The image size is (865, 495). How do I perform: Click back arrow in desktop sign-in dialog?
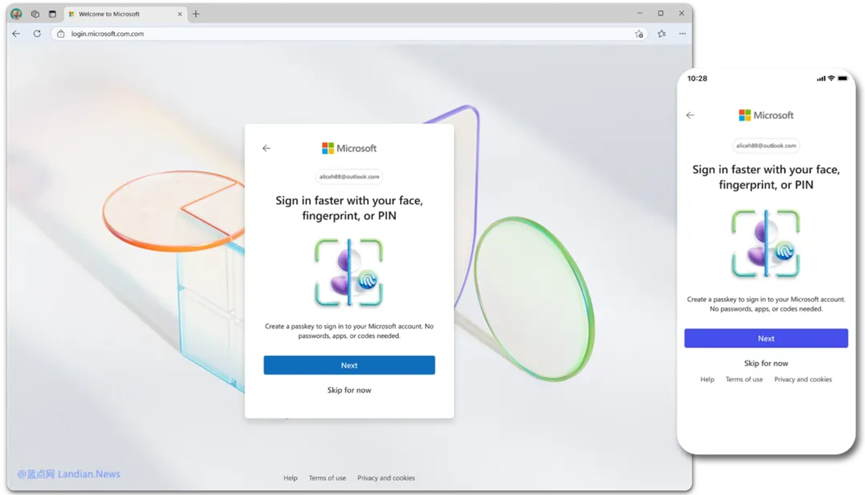[x=266, y=148]
